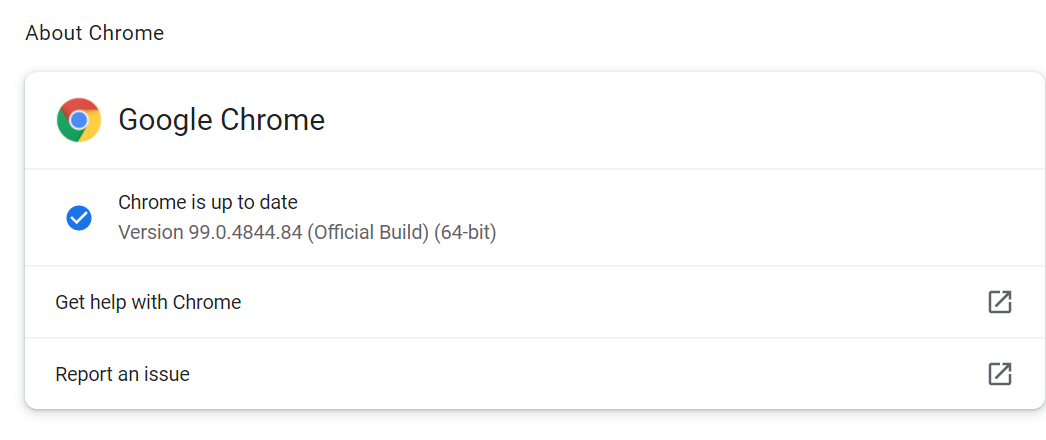Click the blue up-to-date checkmark icon
1046x440 pixels.
[79, 217]
